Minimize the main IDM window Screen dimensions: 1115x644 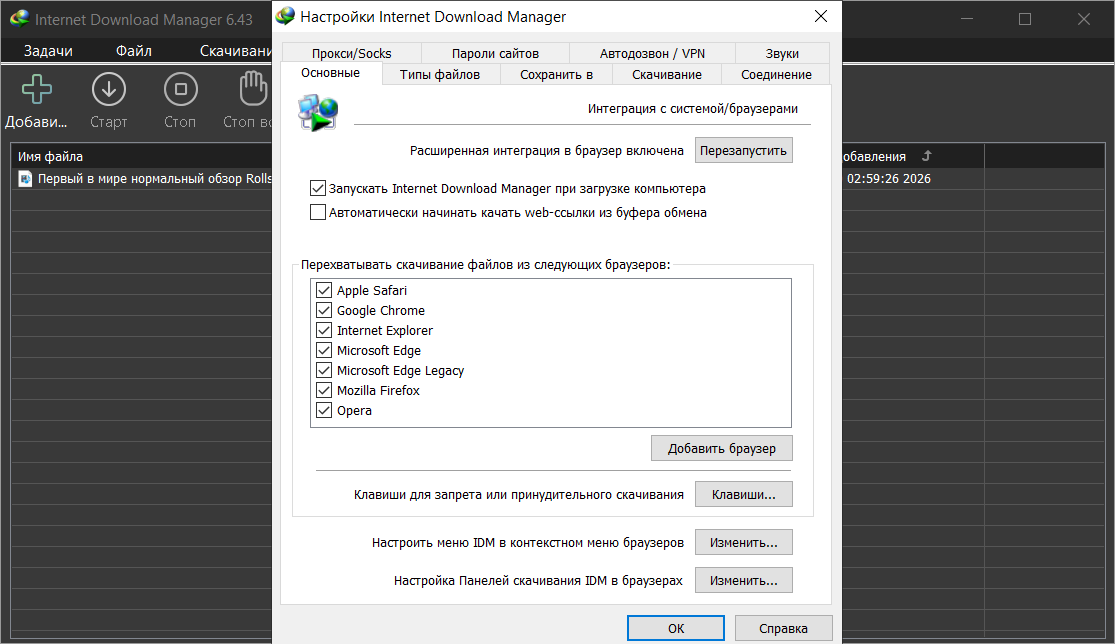coord(967,19)
